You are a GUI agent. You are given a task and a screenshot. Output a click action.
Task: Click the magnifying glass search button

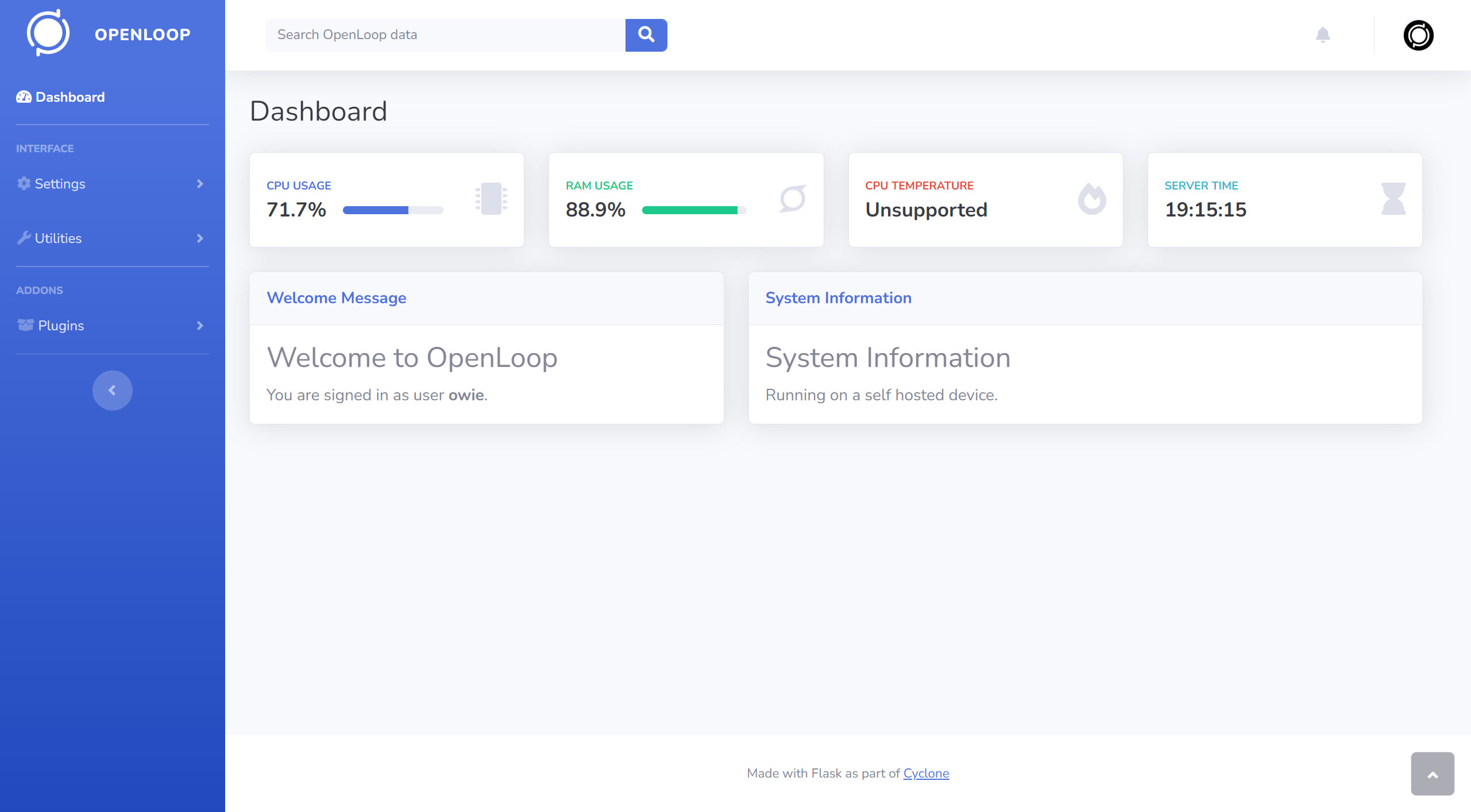tap(646, 35)
